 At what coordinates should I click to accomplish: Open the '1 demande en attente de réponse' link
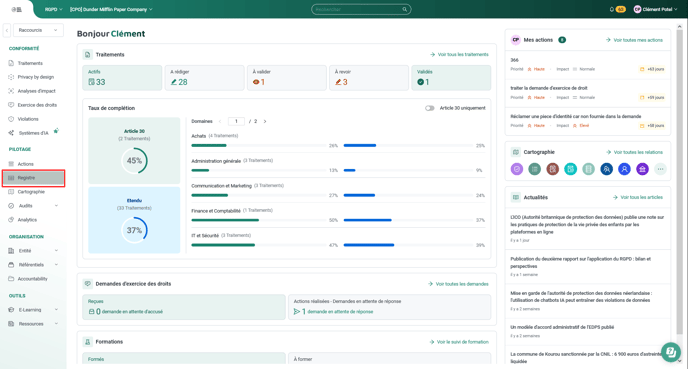(333, 312)
